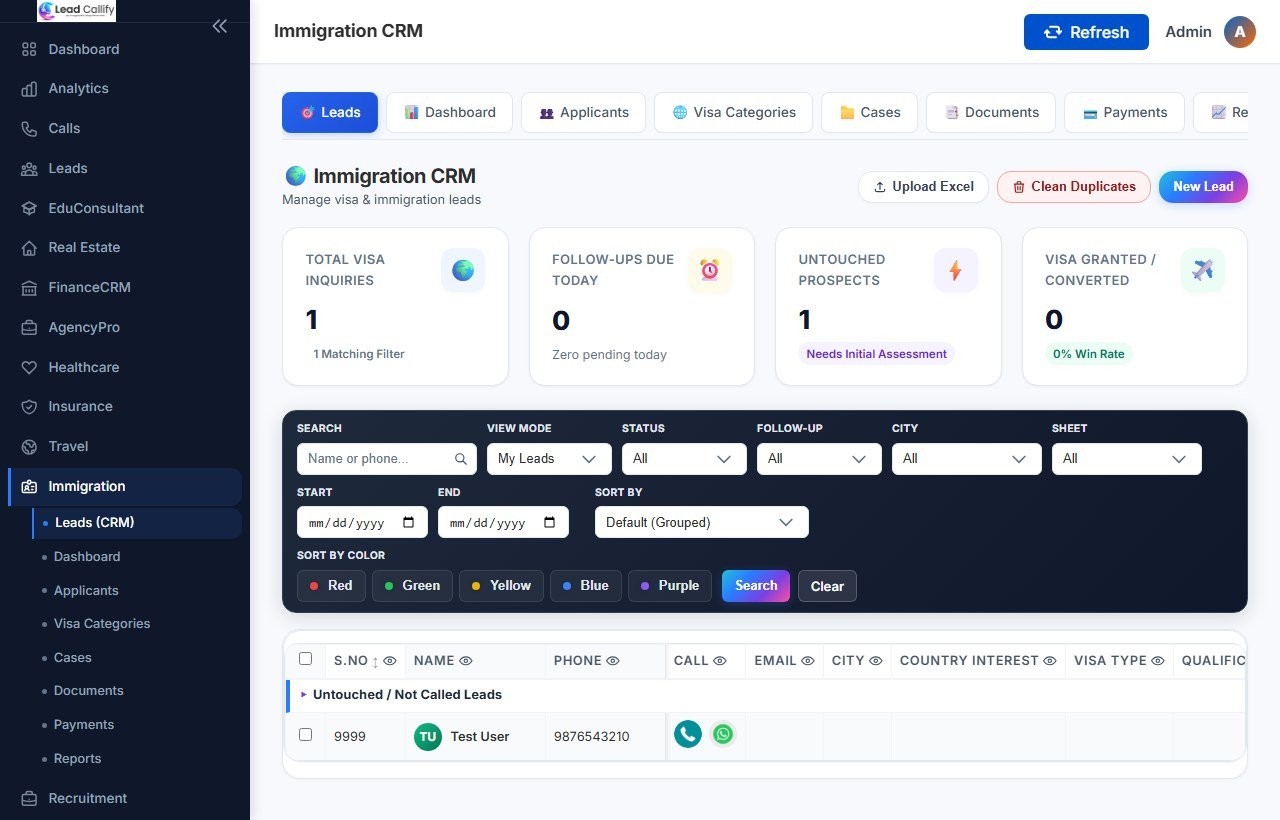Open the Follow-Up filter dropdown
The image size is (1280, 820).
pos(819,459)
